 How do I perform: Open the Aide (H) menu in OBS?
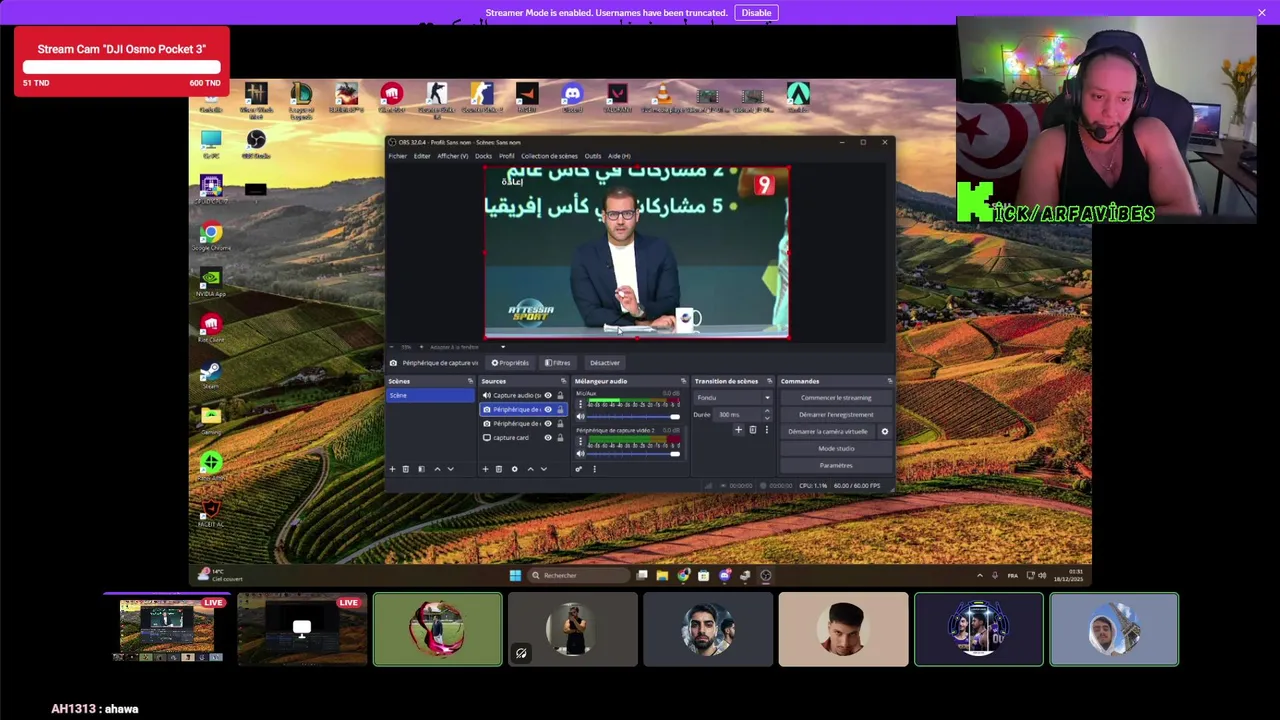pos(619,156)
